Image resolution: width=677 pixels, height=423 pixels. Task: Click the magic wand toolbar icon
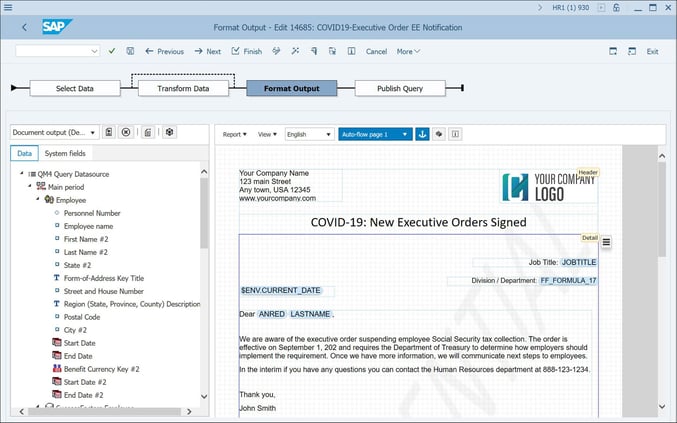pyautogui.click(x=295, y=51)
